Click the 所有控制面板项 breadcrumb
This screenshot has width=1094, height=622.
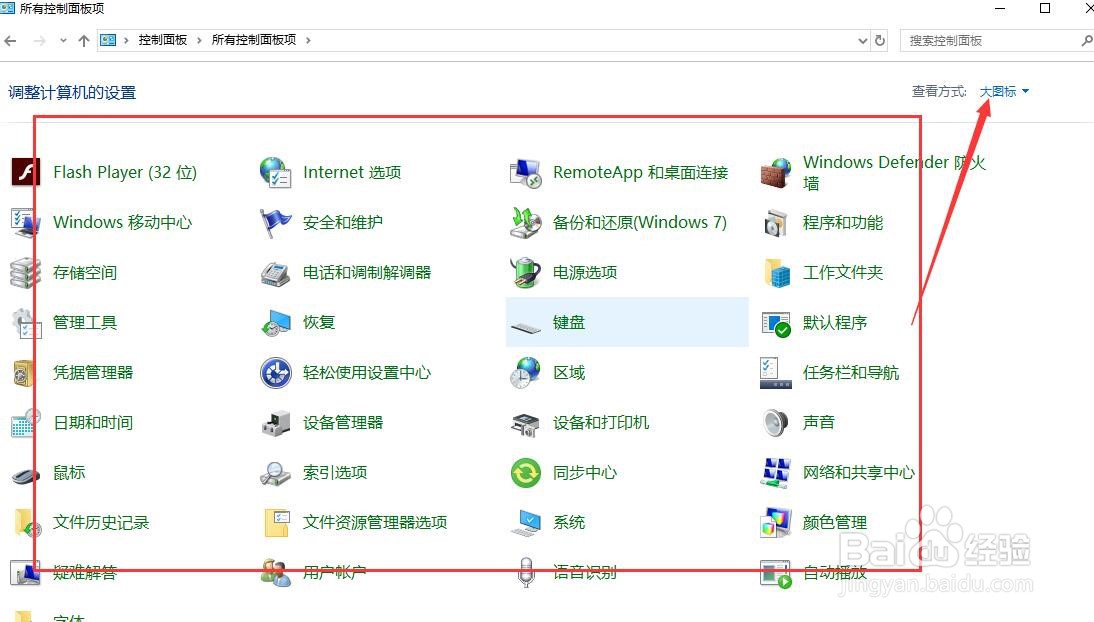tap(254, 40)
